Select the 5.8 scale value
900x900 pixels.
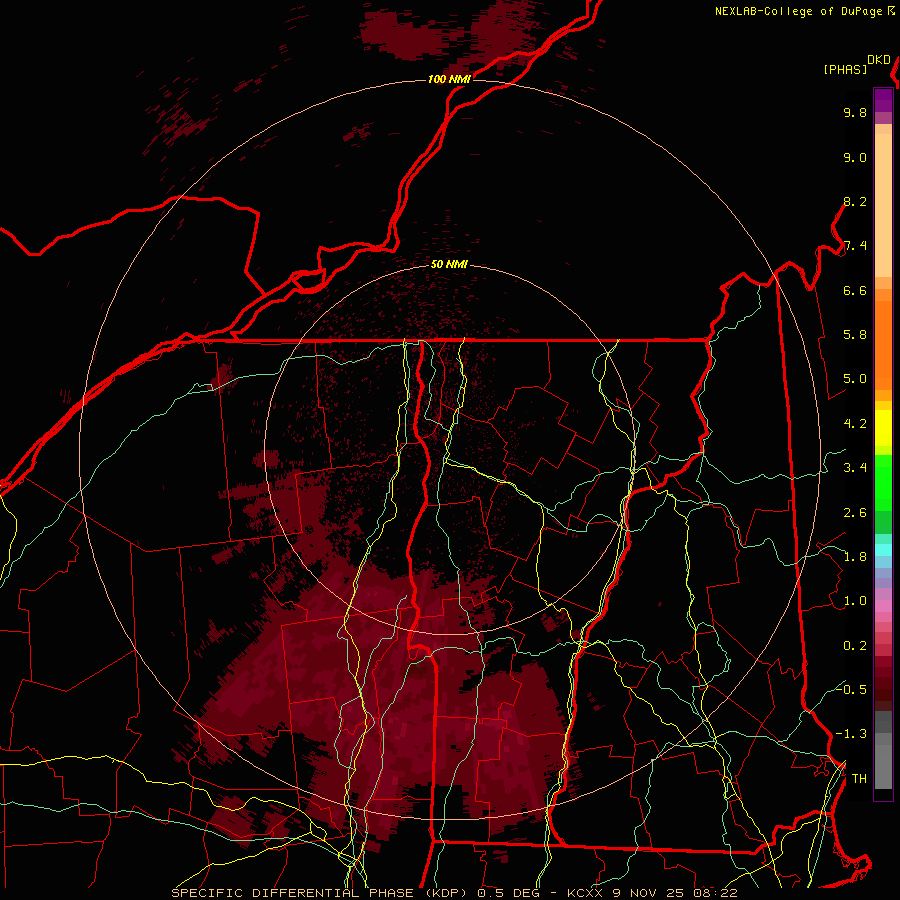pyautogui.click(x=855, y=335)
